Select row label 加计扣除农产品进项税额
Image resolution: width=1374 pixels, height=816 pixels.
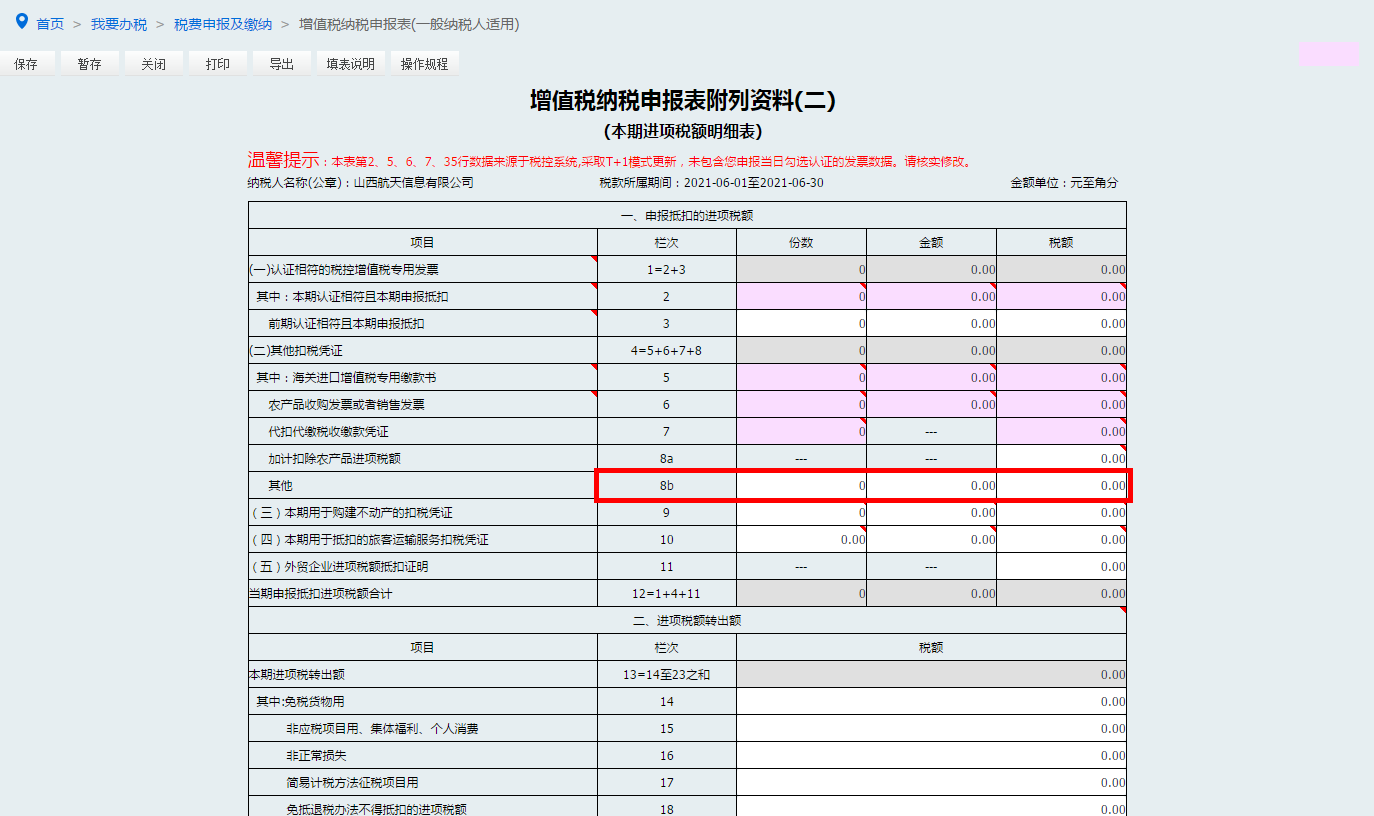point(334,459)
